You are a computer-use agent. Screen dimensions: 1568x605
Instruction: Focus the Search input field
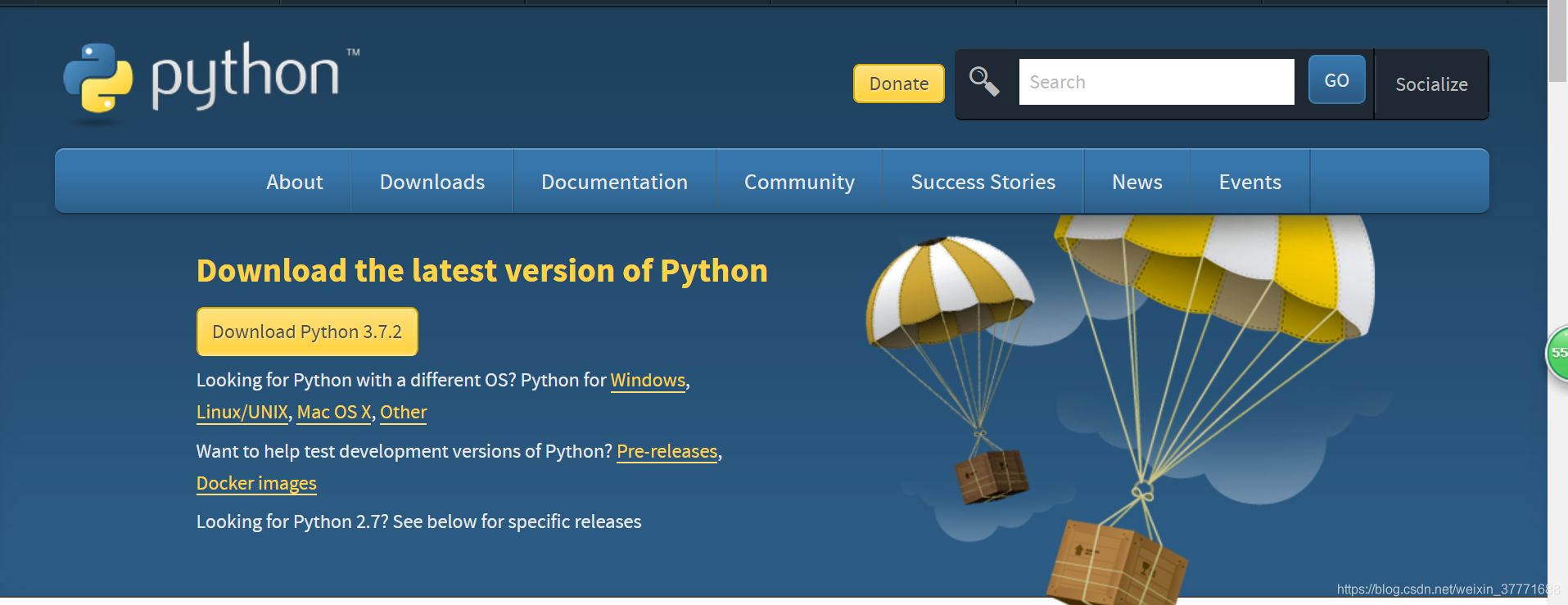point(1156,82)
